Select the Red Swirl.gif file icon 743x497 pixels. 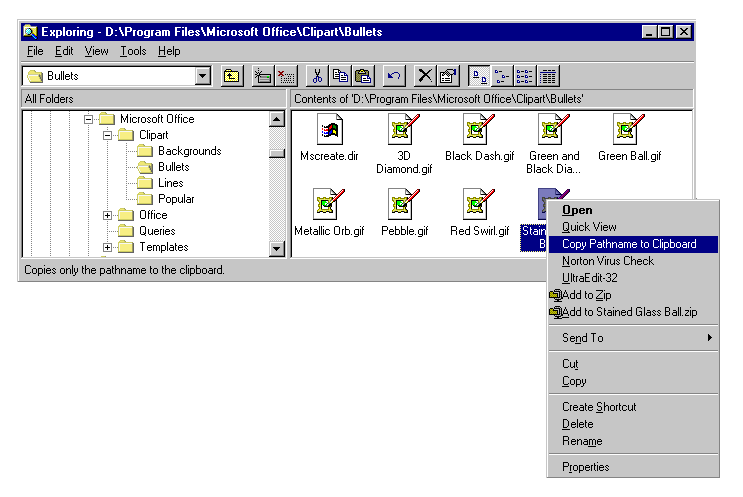[479, 204]
